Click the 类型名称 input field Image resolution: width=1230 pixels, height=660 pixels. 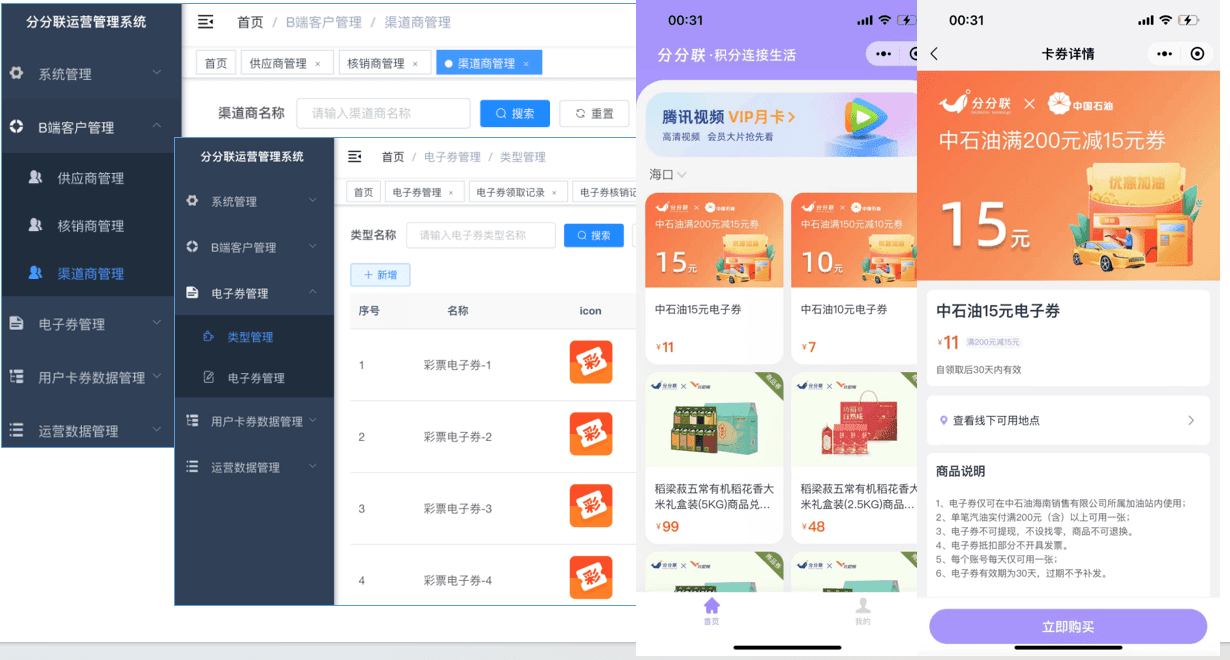[481, 236]
